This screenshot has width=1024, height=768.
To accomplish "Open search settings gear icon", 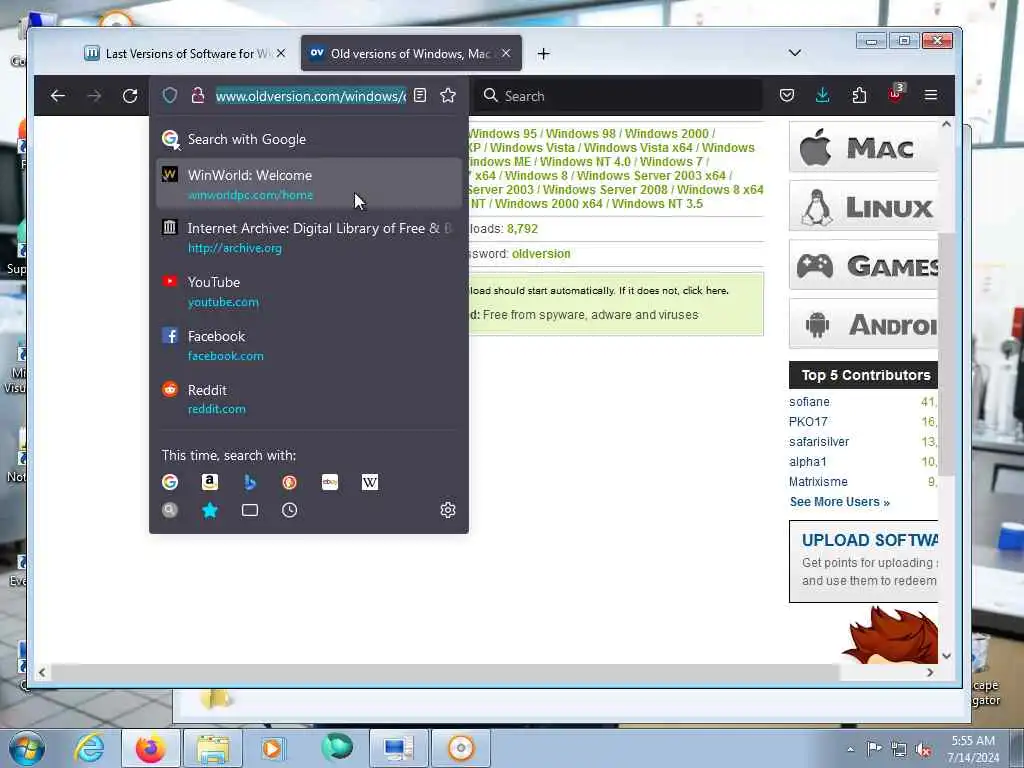I will pyautogui.click(x=448, y=509).
